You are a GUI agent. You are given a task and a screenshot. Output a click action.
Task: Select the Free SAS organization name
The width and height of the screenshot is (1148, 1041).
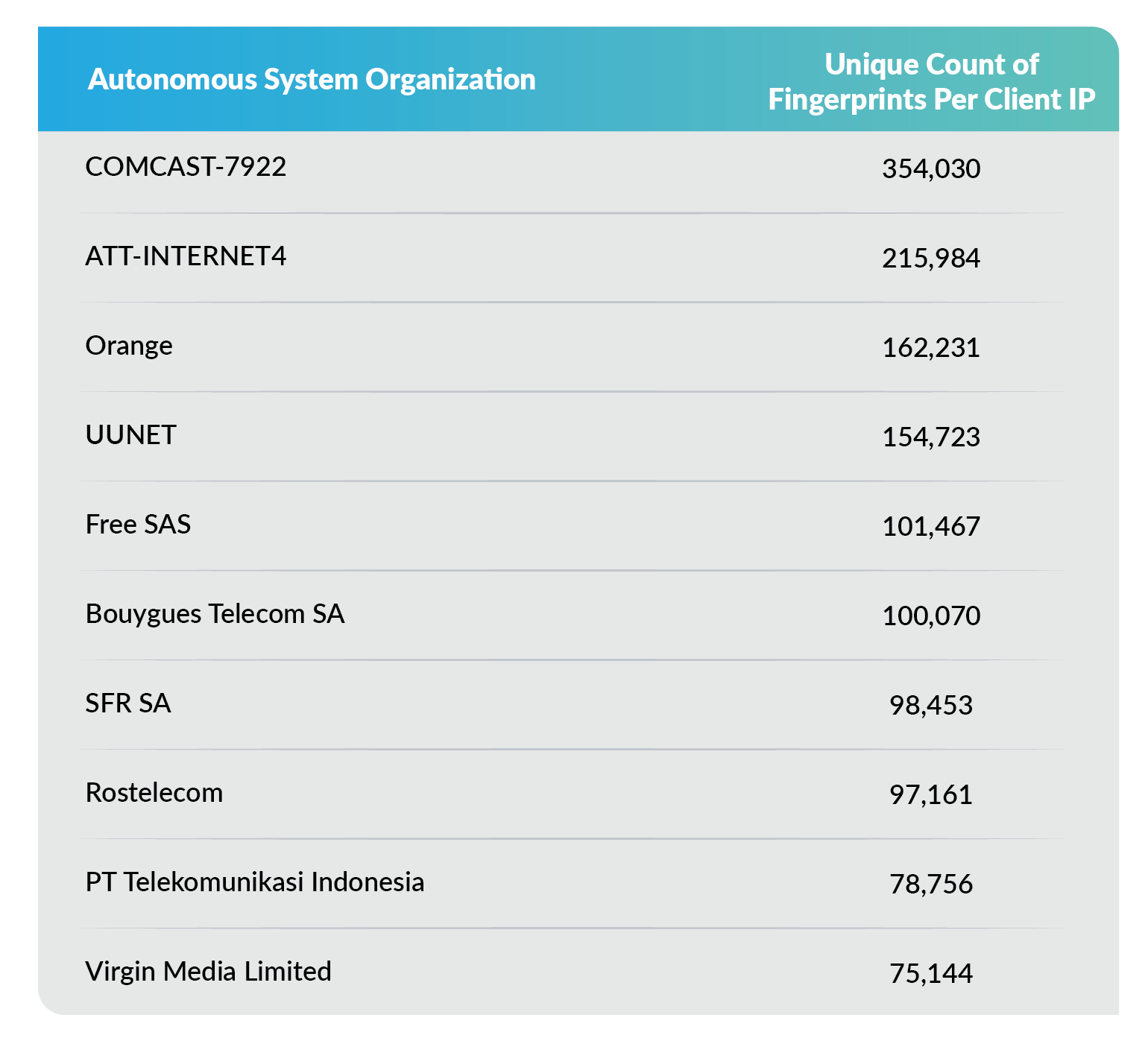point(138,525)
